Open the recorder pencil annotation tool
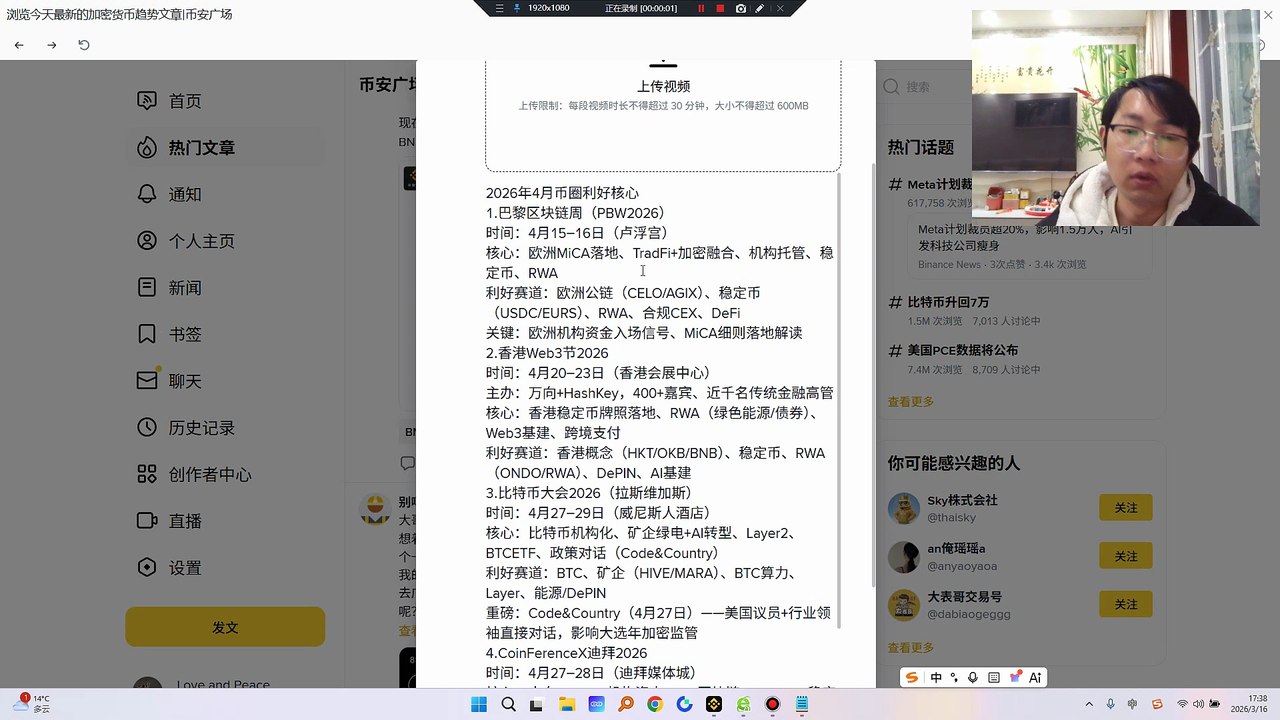 tap(760, 8)
